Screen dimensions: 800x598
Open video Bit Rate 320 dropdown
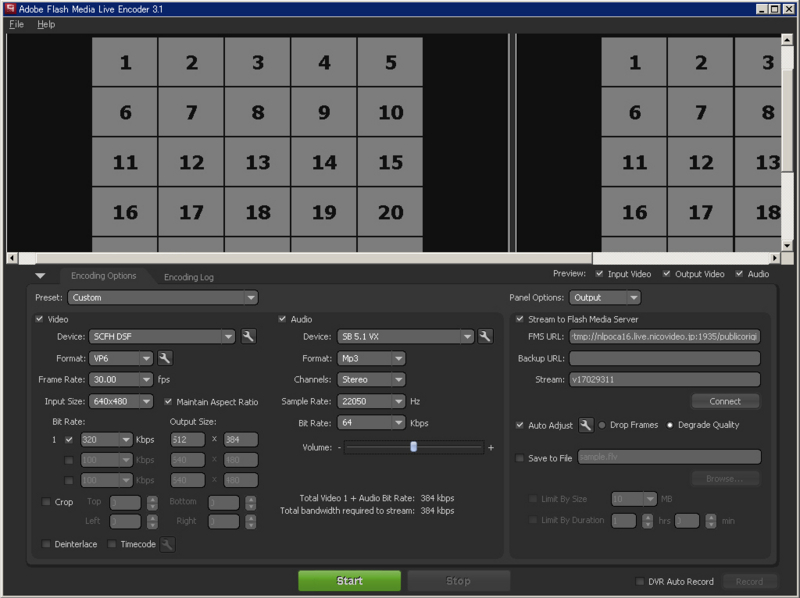point(107,439)
